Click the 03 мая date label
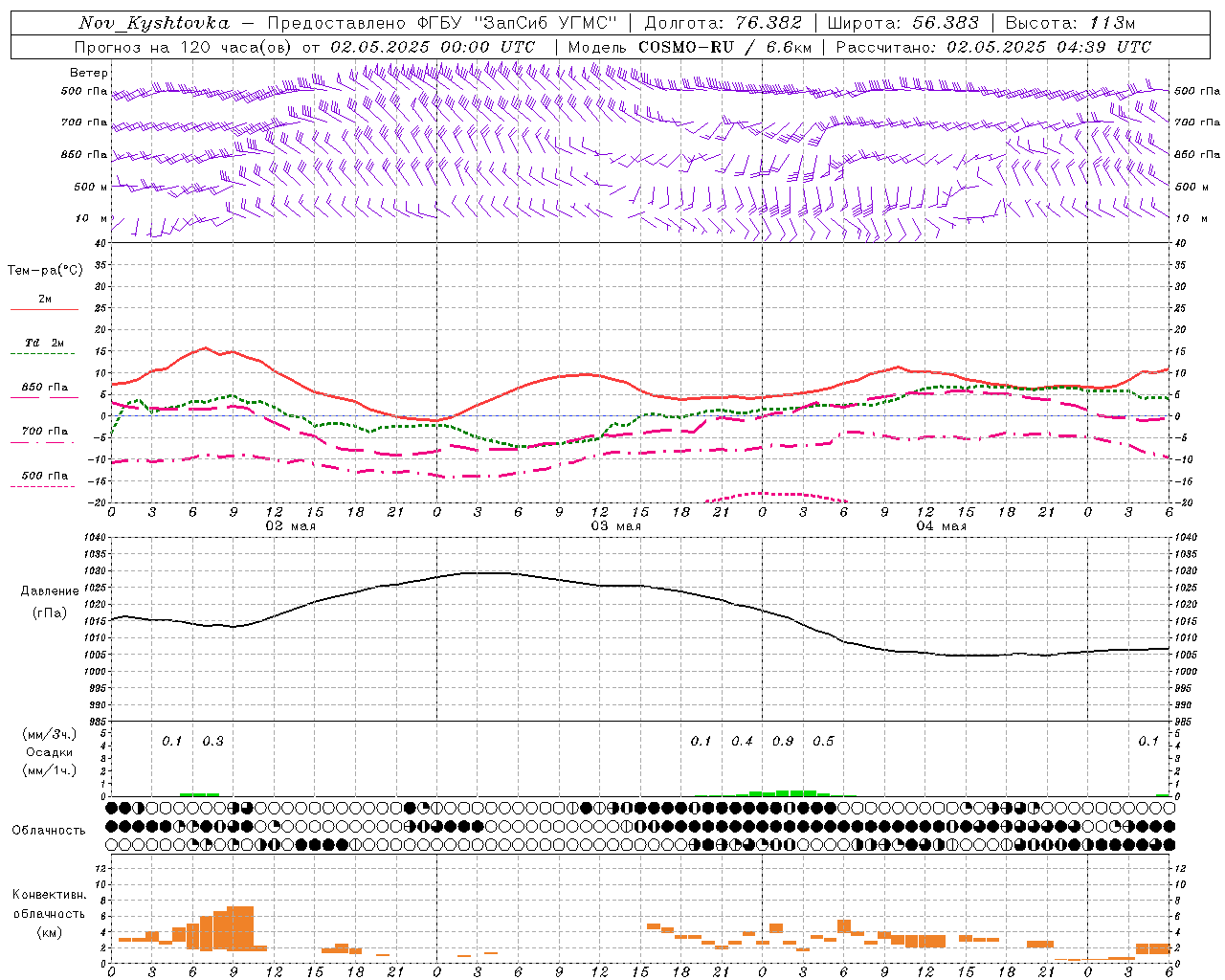This screenshot has width=1225, height=980. (x=615, y=526)
